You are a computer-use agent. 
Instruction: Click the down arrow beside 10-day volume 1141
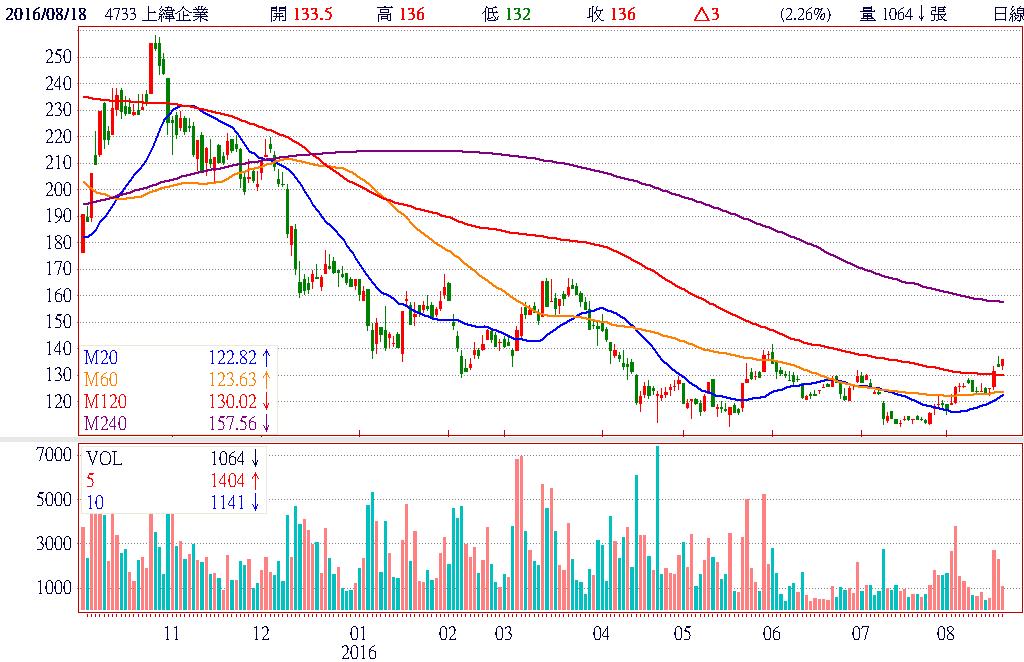pyautogui.click(x=256, y=503)
